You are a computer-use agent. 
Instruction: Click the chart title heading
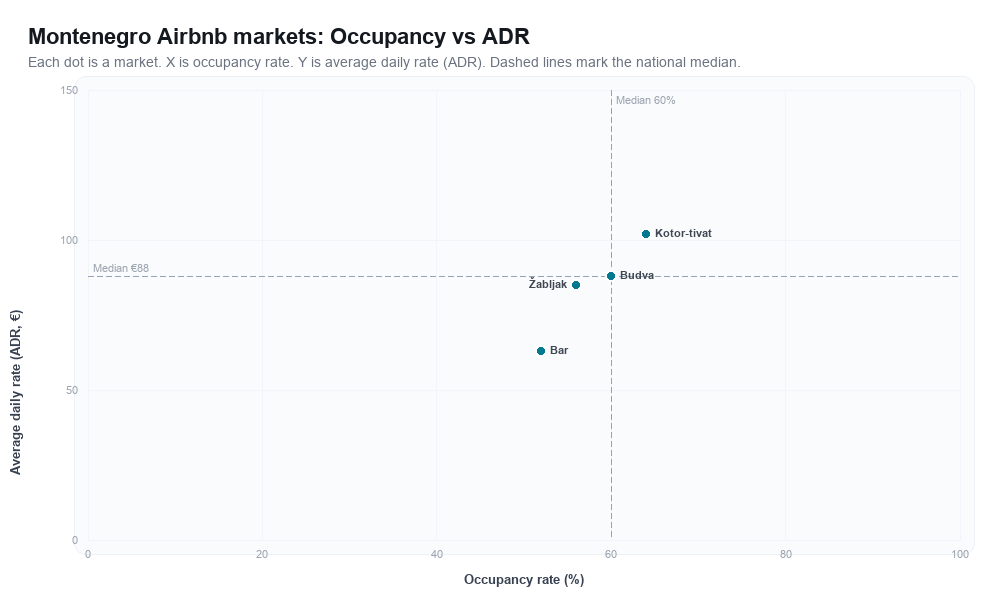pyautogui.click(x=279, y=36)
